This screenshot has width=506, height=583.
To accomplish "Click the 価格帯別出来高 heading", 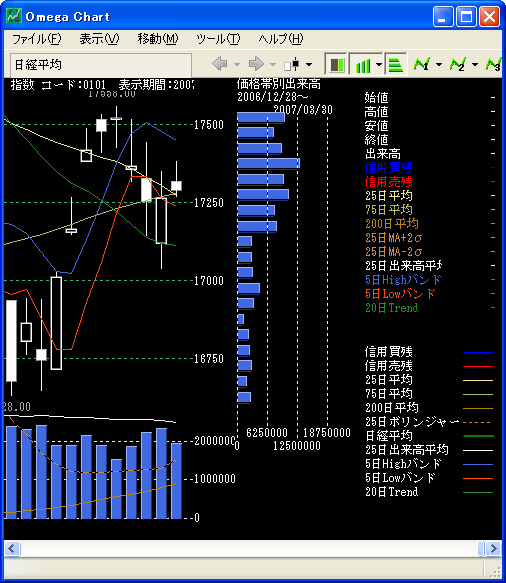I will pos(279,84).
